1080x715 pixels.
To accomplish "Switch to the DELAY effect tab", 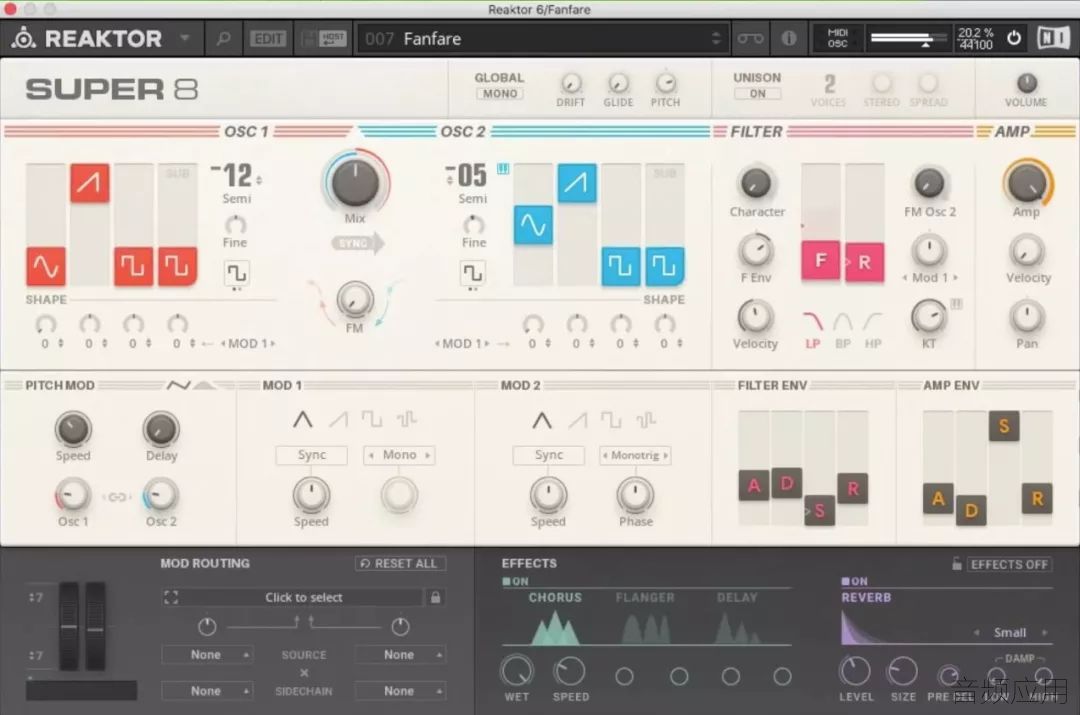I will click(737, 597).
